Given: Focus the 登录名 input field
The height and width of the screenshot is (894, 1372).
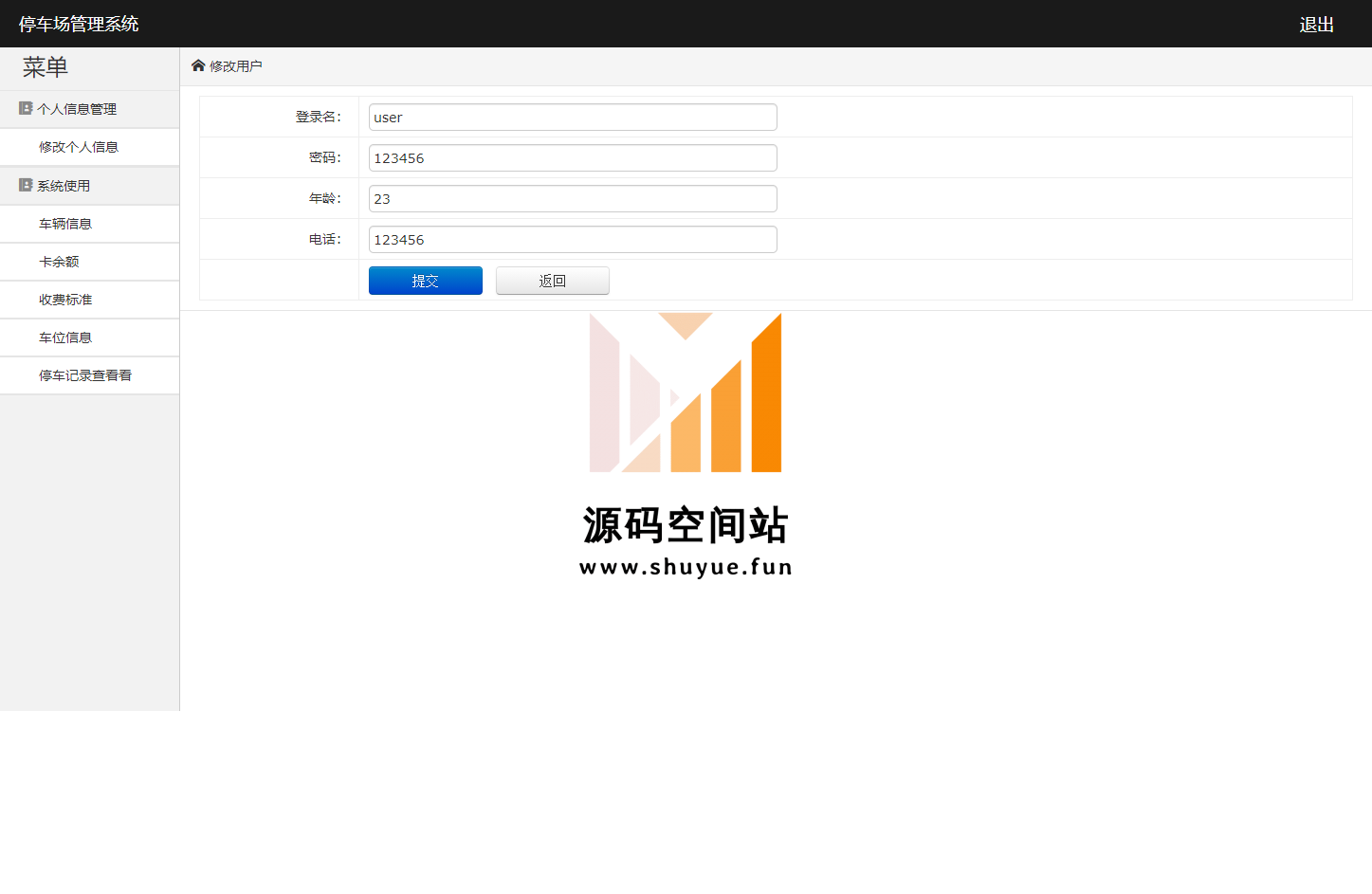Looking at the screenshot, I should (573, 118).
